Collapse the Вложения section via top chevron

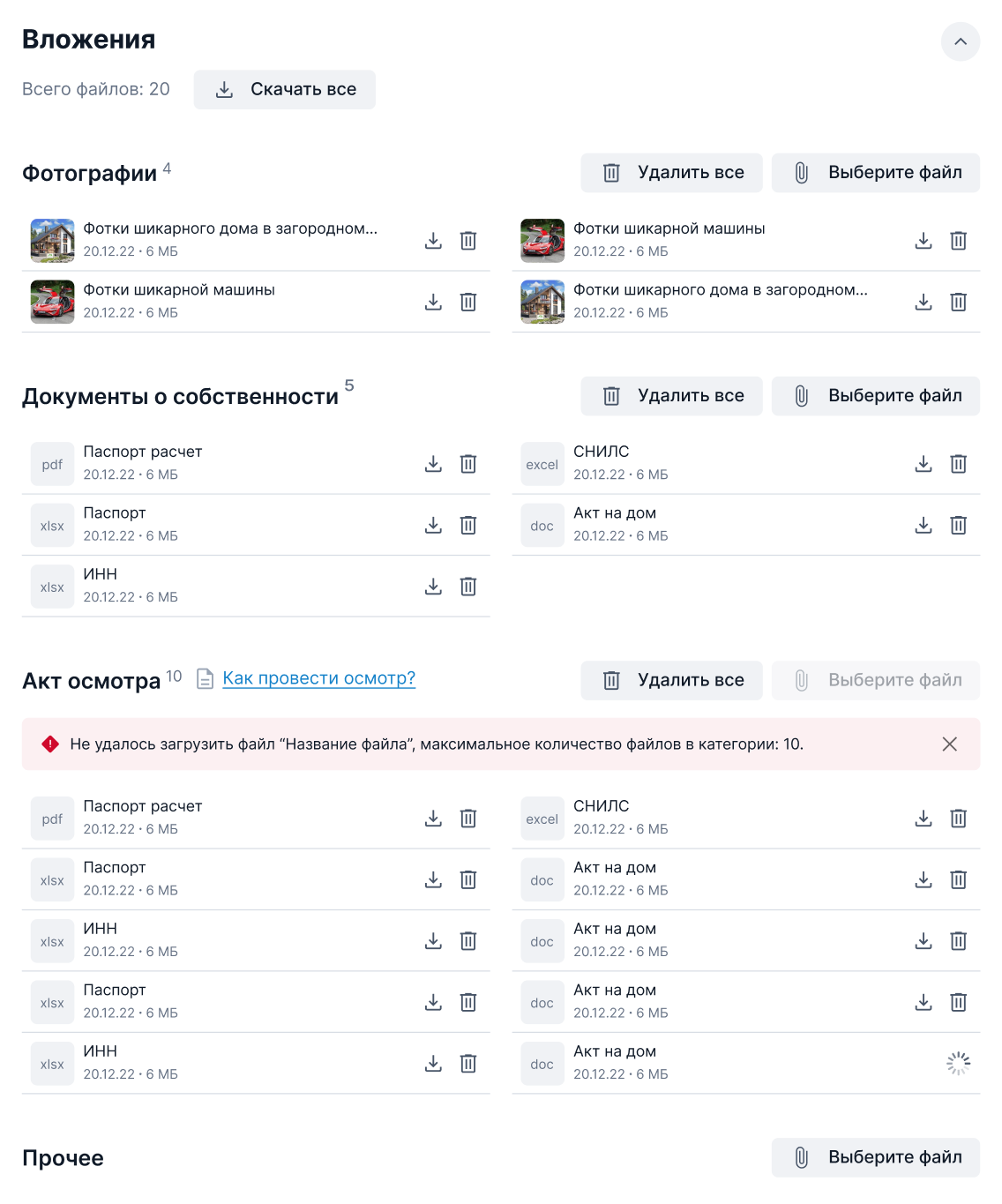959,41
